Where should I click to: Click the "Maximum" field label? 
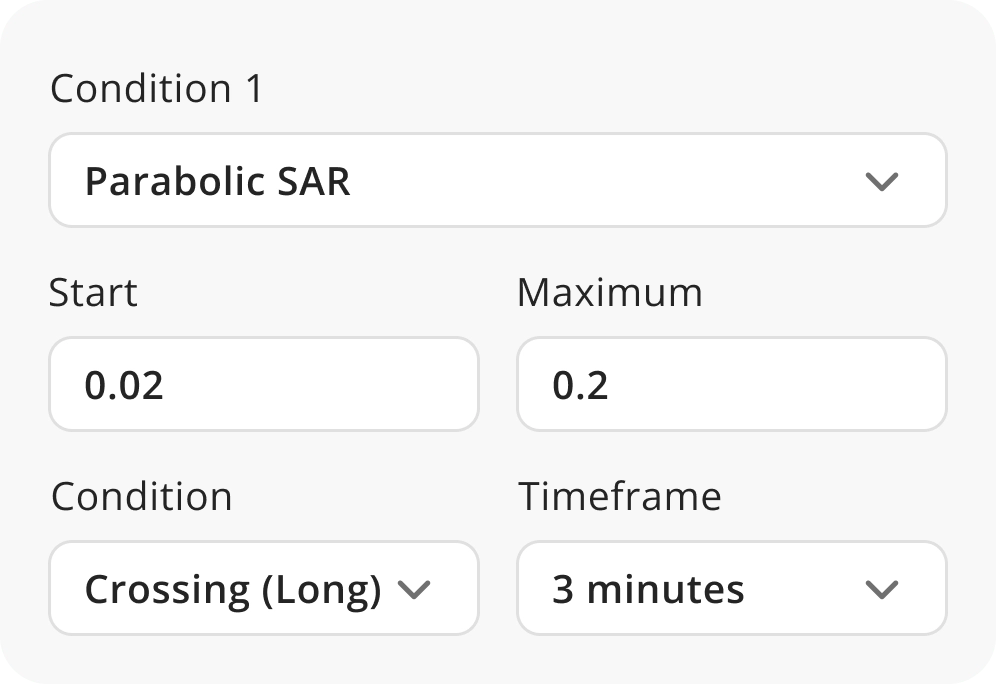pyautogui.click(x=610, y=293)
